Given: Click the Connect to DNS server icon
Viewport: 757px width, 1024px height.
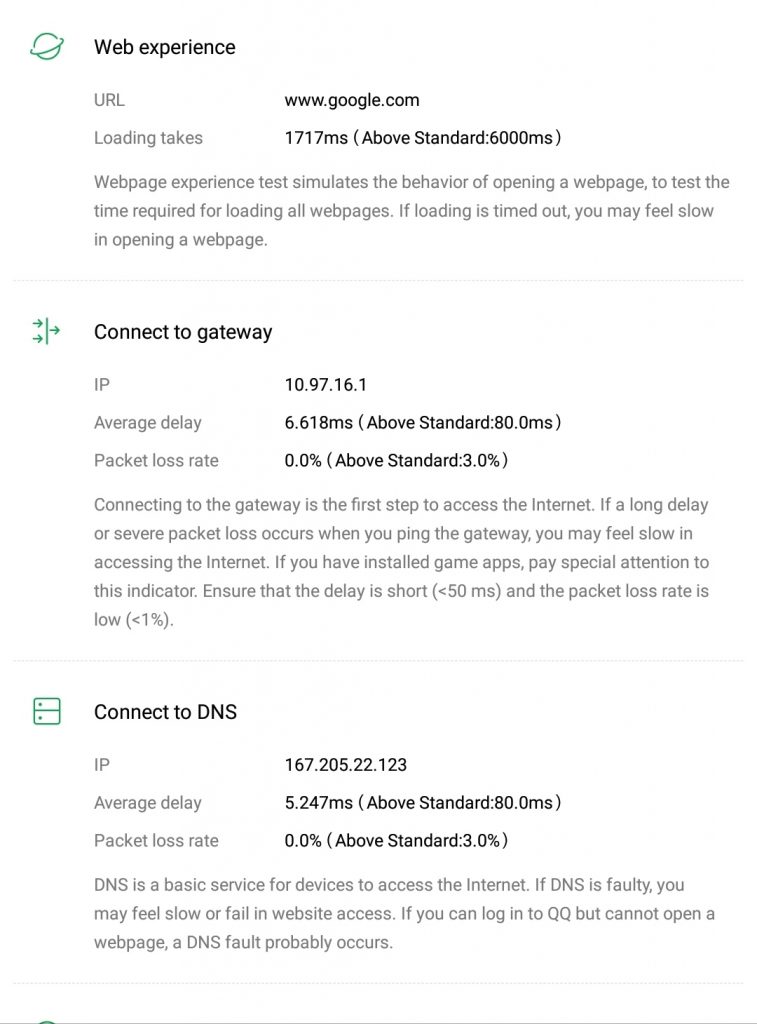Looking at the screenshot, I should [x=46, y=711].
